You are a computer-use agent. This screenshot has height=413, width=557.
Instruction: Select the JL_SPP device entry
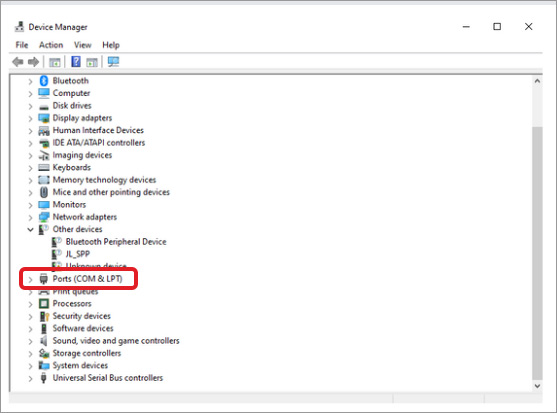77,254
